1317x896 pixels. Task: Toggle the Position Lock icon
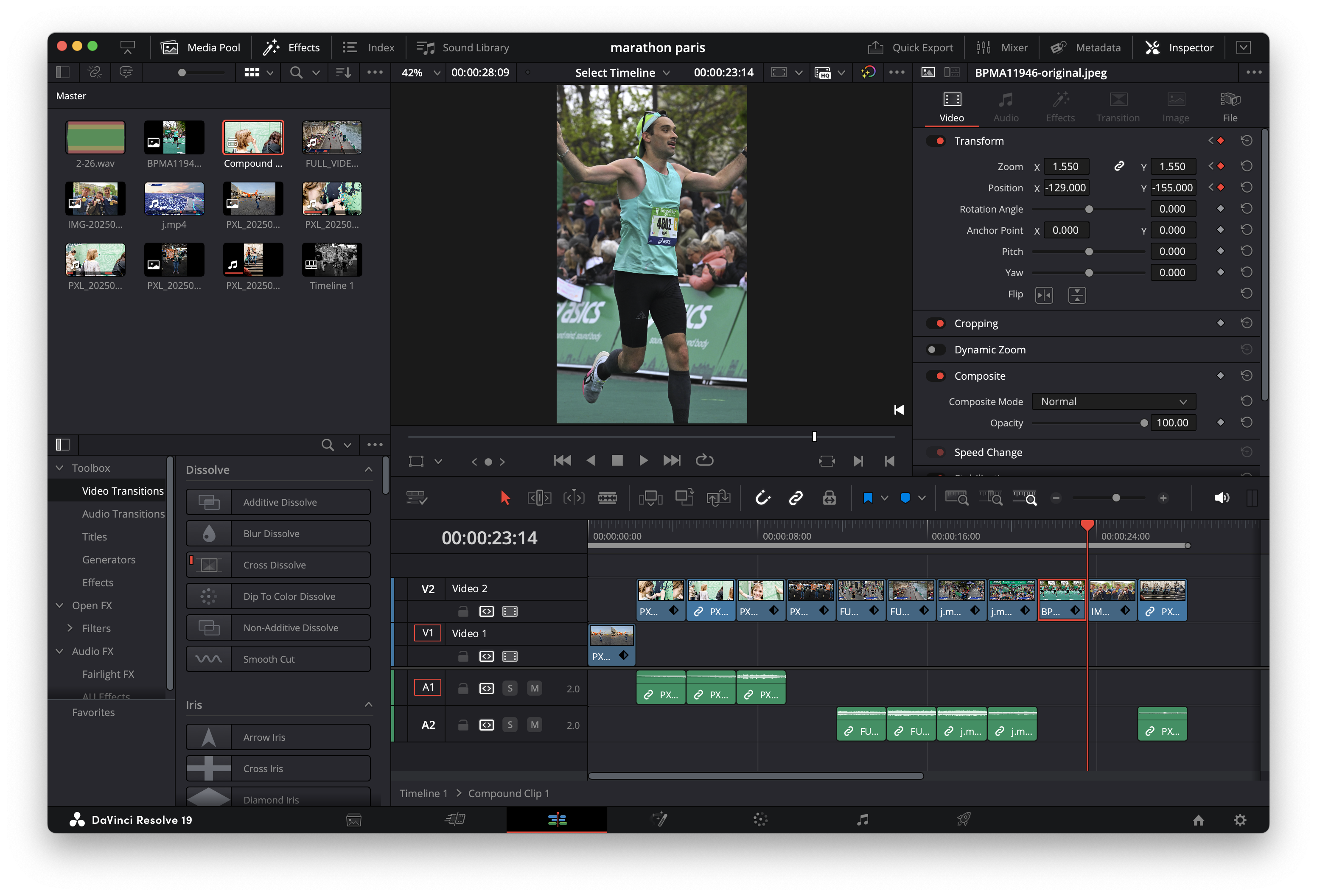[x=829, y=498]
